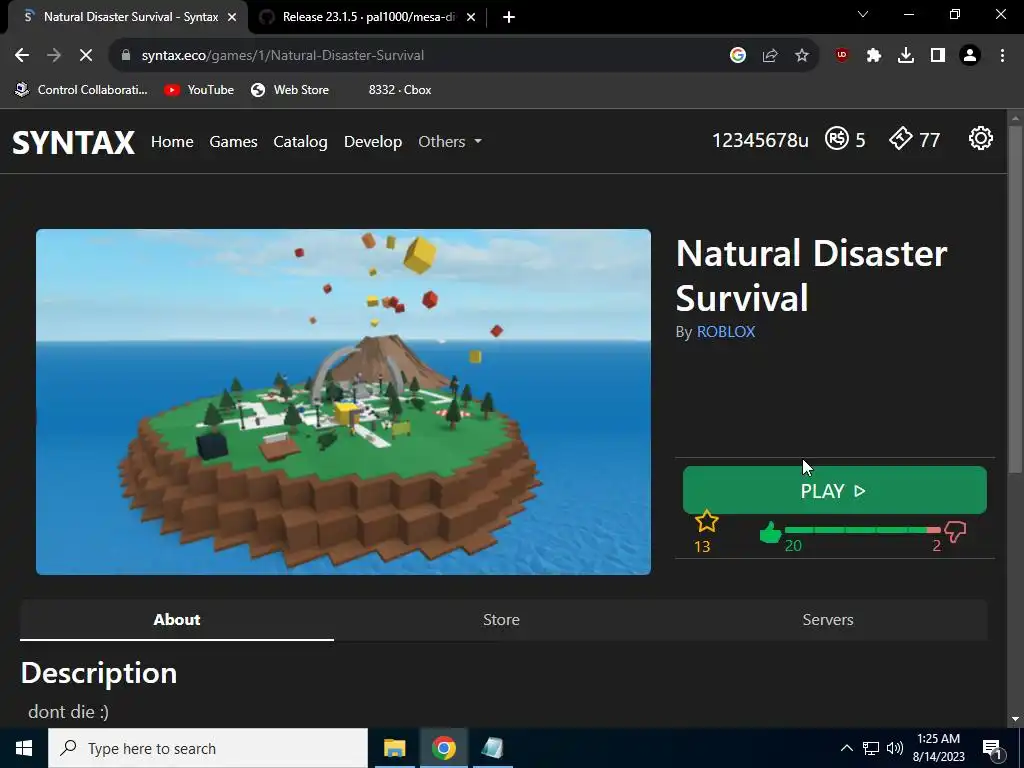Dislike the game with thumbs down icon
Screen dimensions: 1024x768
tap(955, 532)
